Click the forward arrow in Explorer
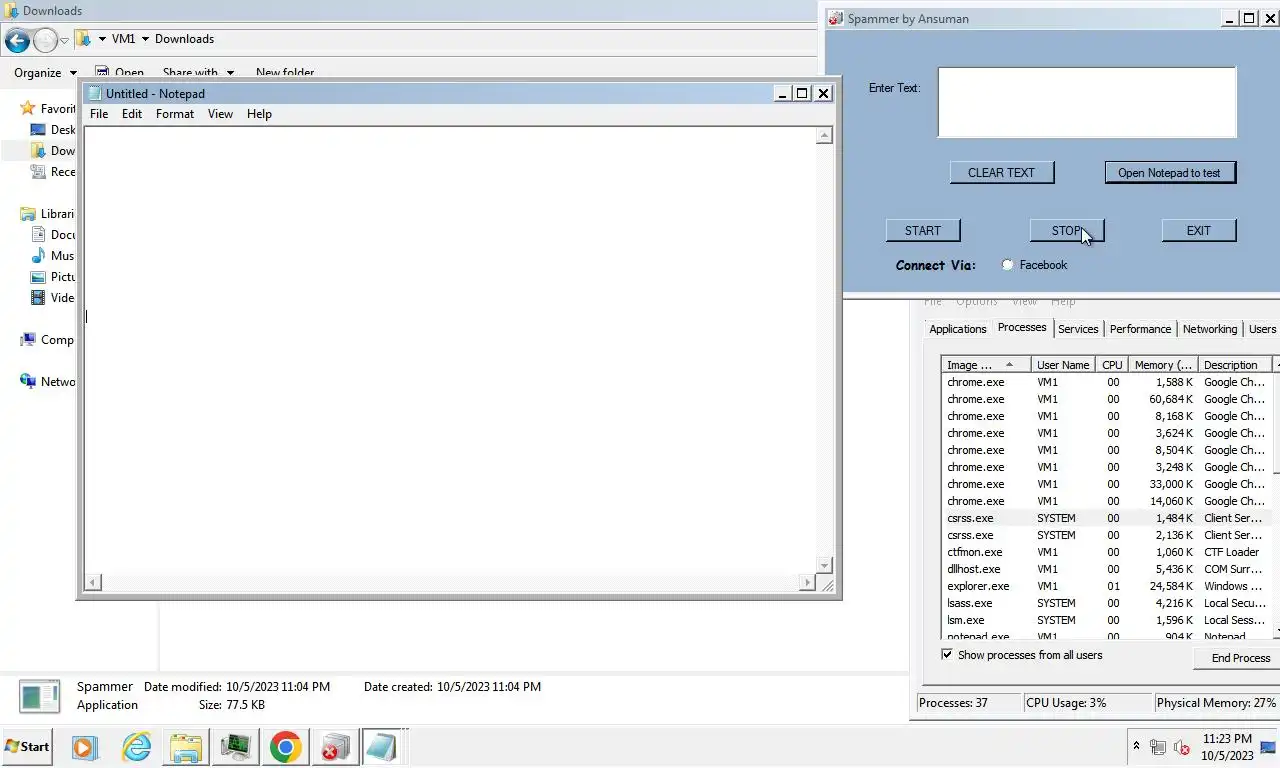 [x=45, y=40]
